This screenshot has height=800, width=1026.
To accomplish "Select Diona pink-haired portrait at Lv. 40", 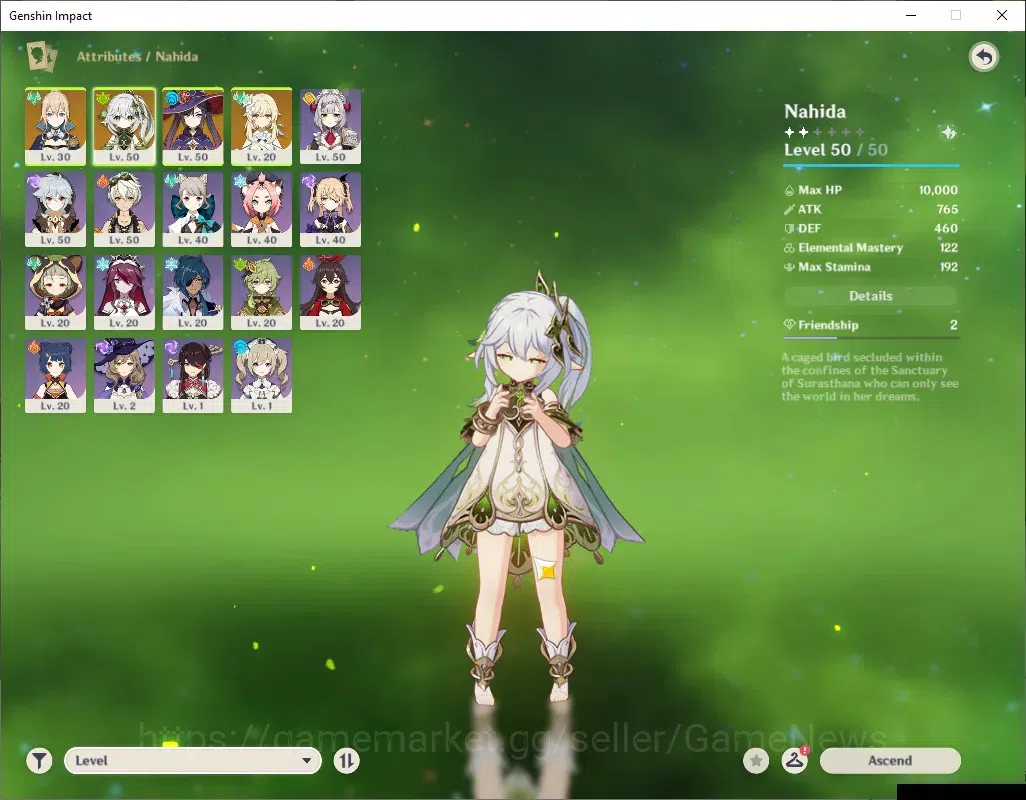I will pos(262,209).
